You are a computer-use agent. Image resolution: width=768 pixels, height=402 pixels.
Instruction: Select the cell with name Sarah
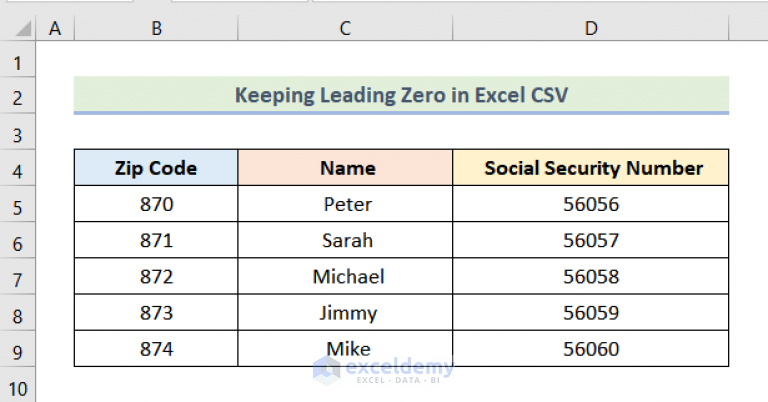(345, 240)
